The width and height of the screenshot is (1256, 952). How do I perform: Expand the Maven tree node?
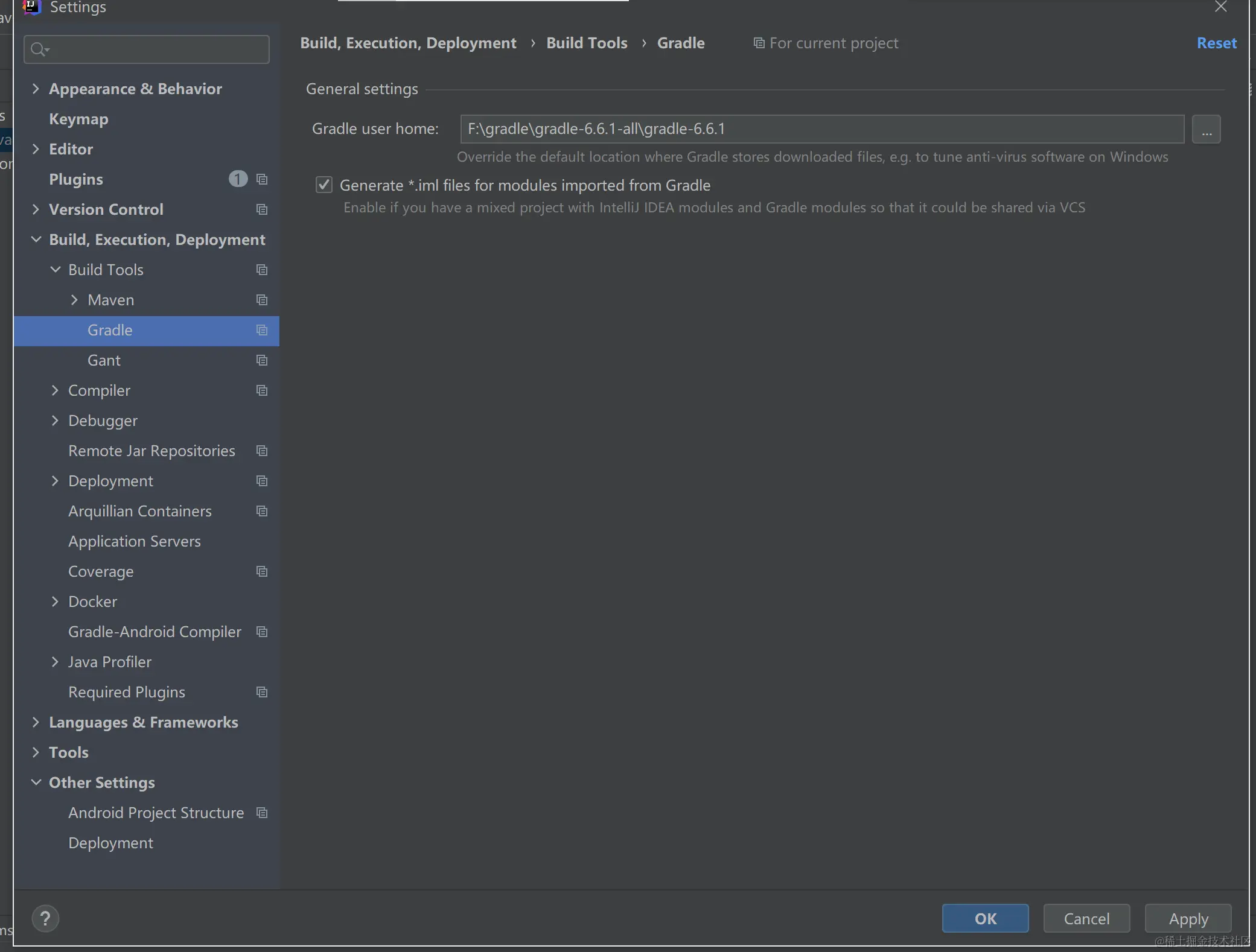pyautogui.click(x=74, y=300)
